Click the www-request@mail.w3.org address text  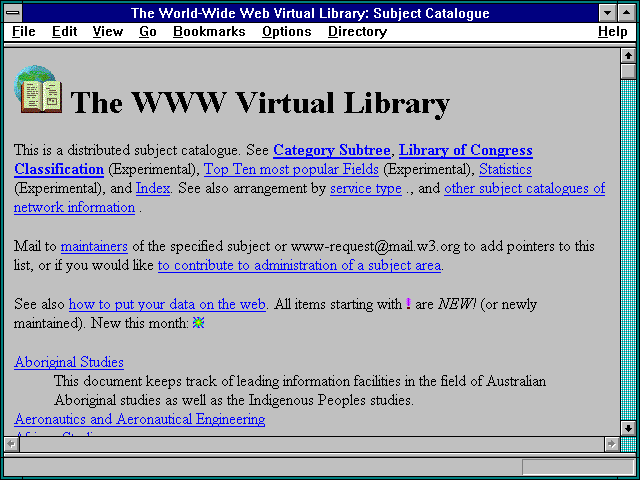pos(375,246)
